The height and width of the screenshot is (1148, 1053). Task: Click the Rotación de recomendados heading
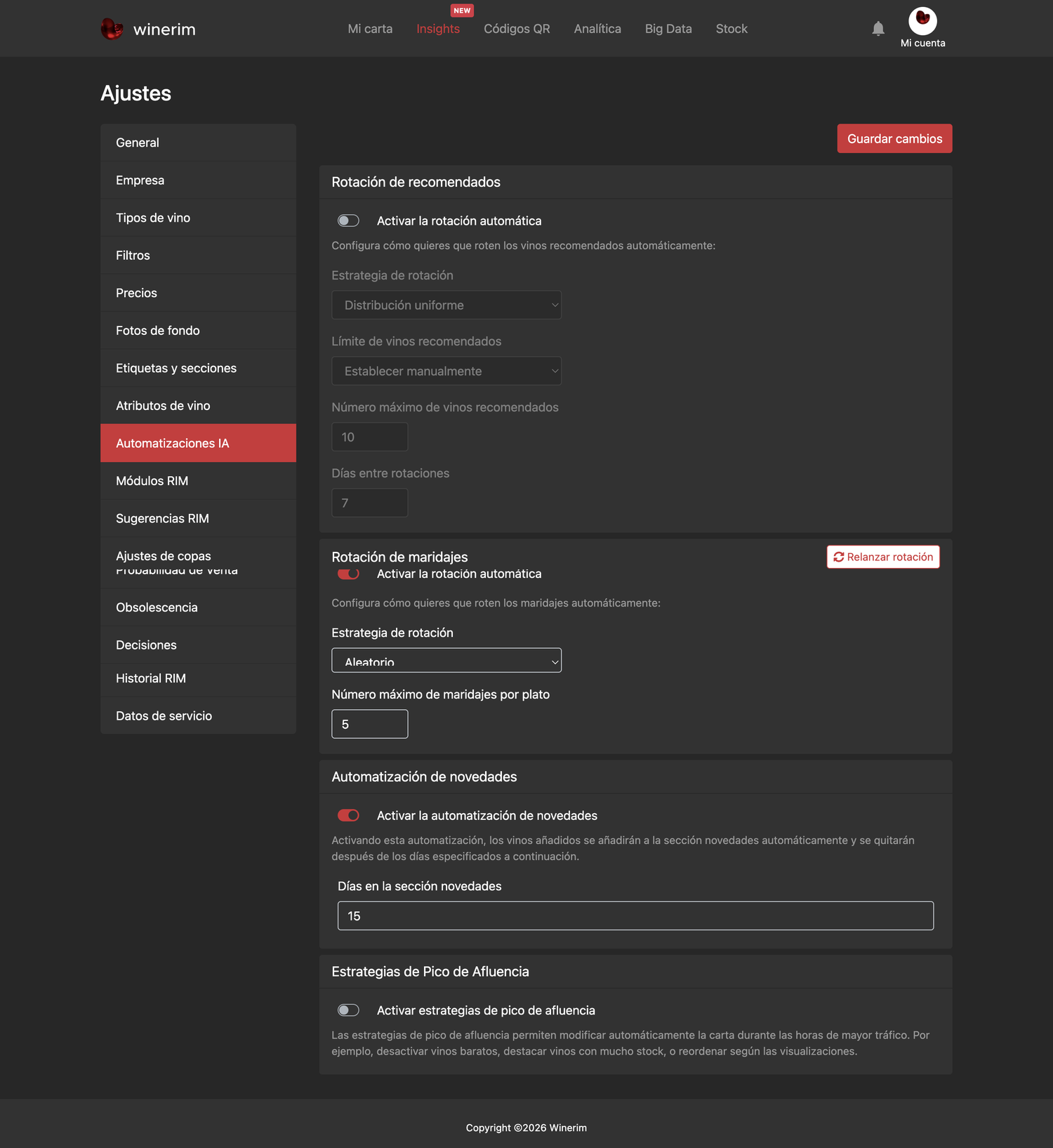click(x=416, y=182)
